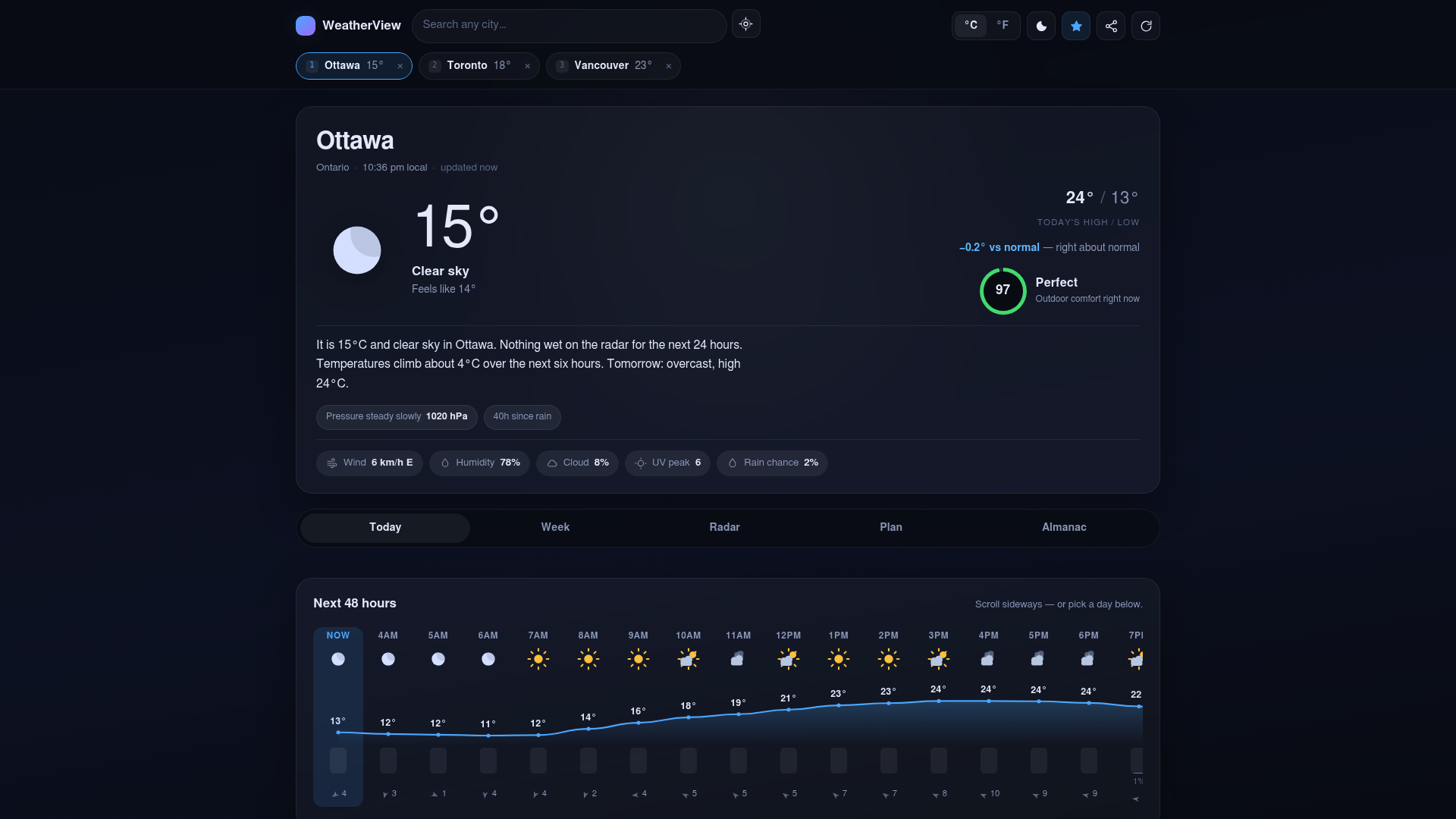
Task: Open the Week tab
Action: [555, 528]
